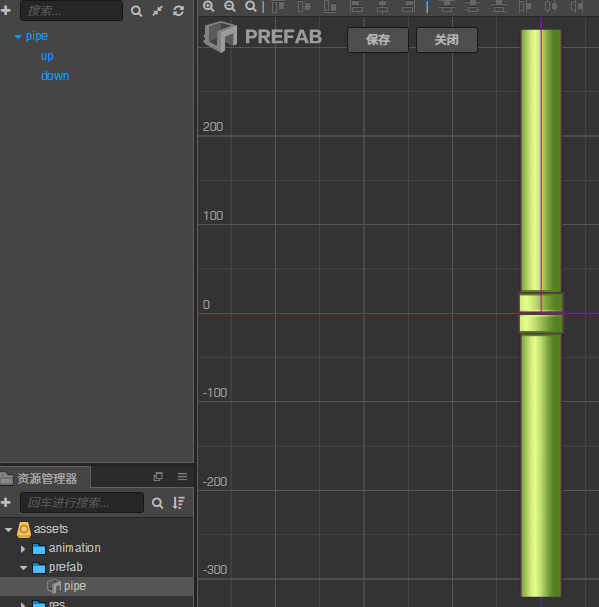Collapse the prefab folder
Viewport: 599px width, 607px height.
[x=23, y=568]
